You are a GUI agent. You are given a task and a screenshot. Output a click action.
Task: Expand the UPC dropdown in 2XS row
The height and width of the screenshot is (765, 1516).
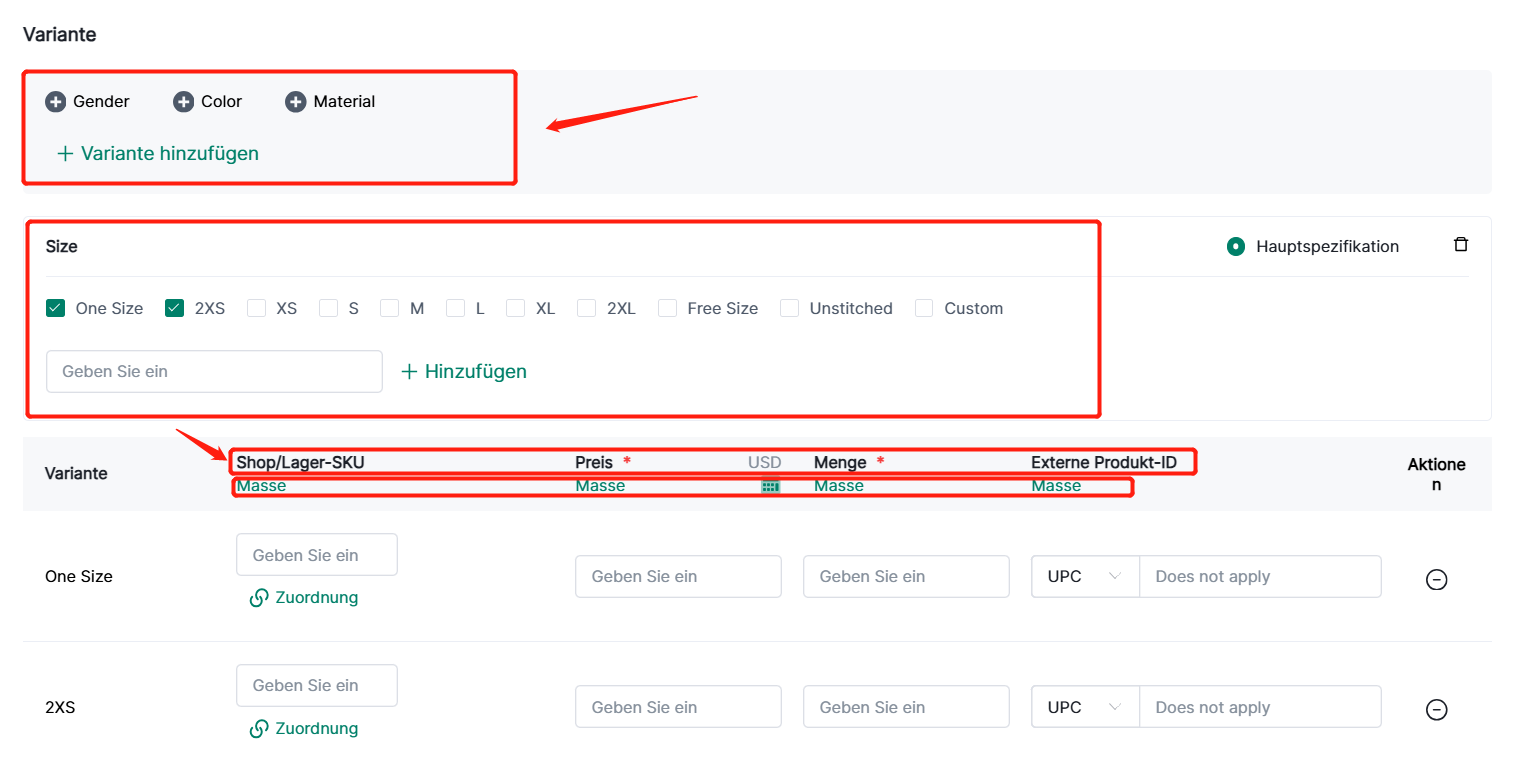(1085, 707)
